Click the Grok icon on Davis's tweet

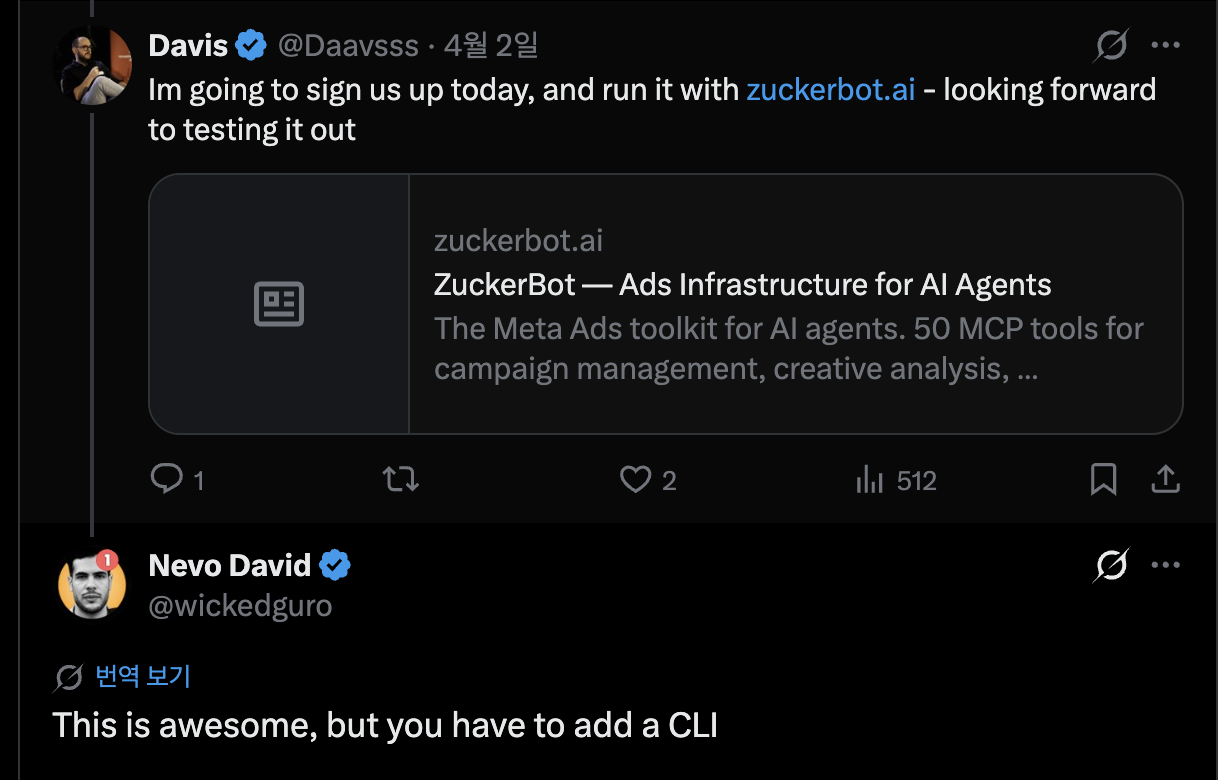click(1111, 45)
